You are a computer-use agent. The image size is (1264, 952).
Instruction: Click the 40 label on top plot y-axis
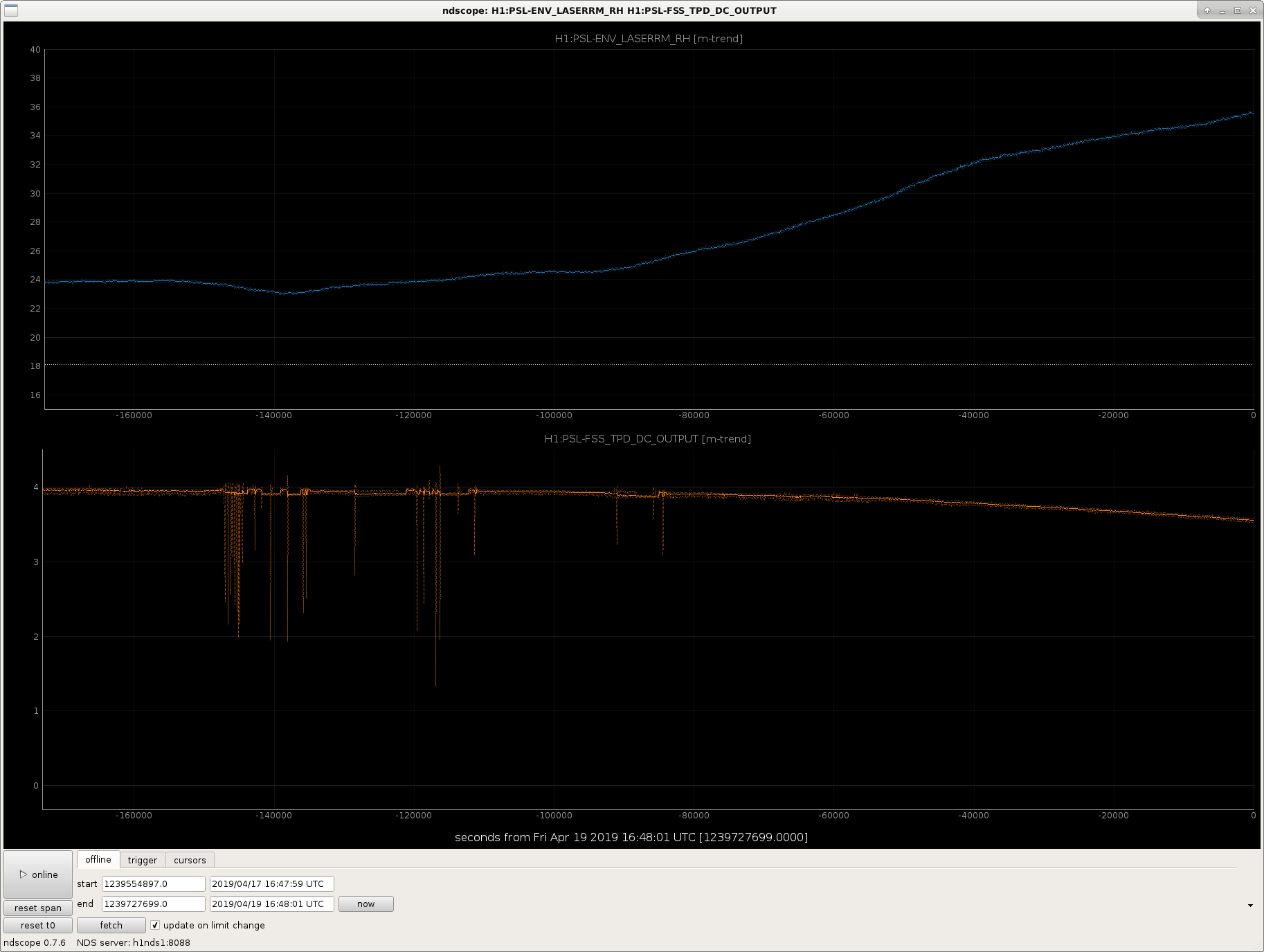pyautogui.click(x=35, y=49)
